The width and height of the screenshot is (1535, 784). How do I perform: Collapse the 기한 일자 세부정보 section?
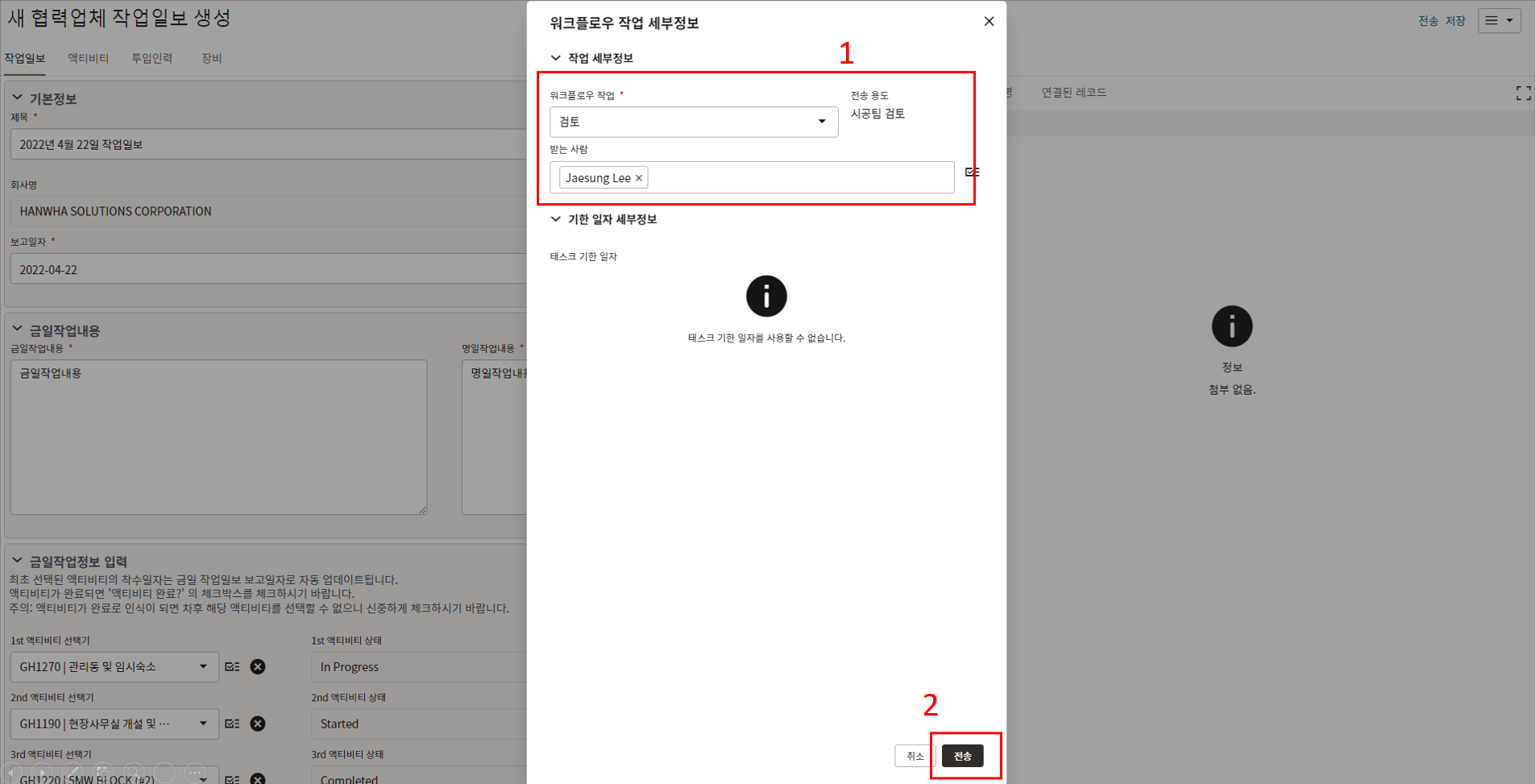(x=556, y=219)
